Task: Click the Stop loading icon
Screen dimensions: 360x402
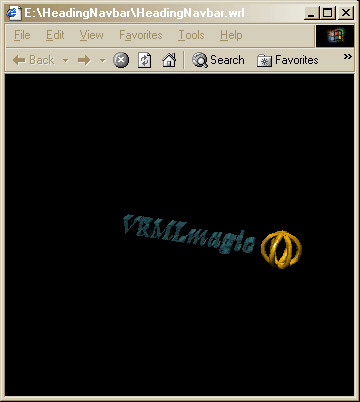Action: coord(121,60)
